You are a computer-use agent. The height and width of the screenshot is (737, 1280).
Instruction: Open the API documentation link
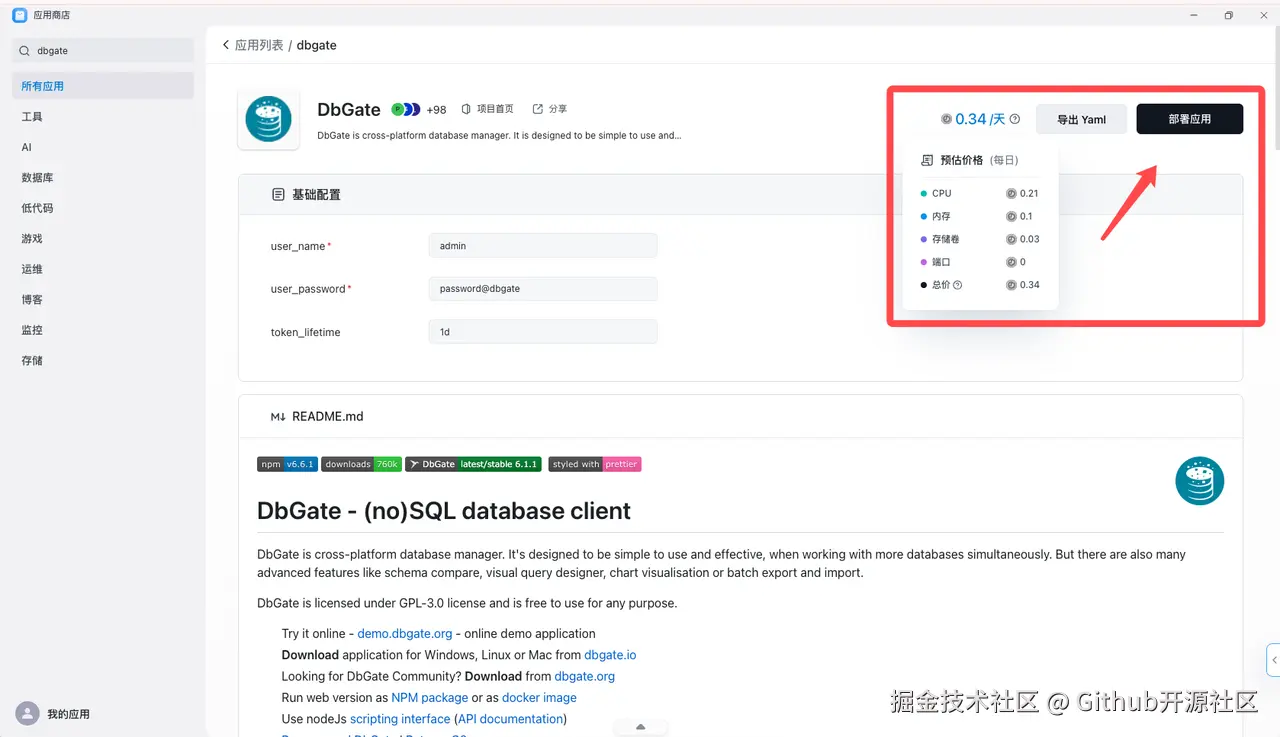coord(510,719)
